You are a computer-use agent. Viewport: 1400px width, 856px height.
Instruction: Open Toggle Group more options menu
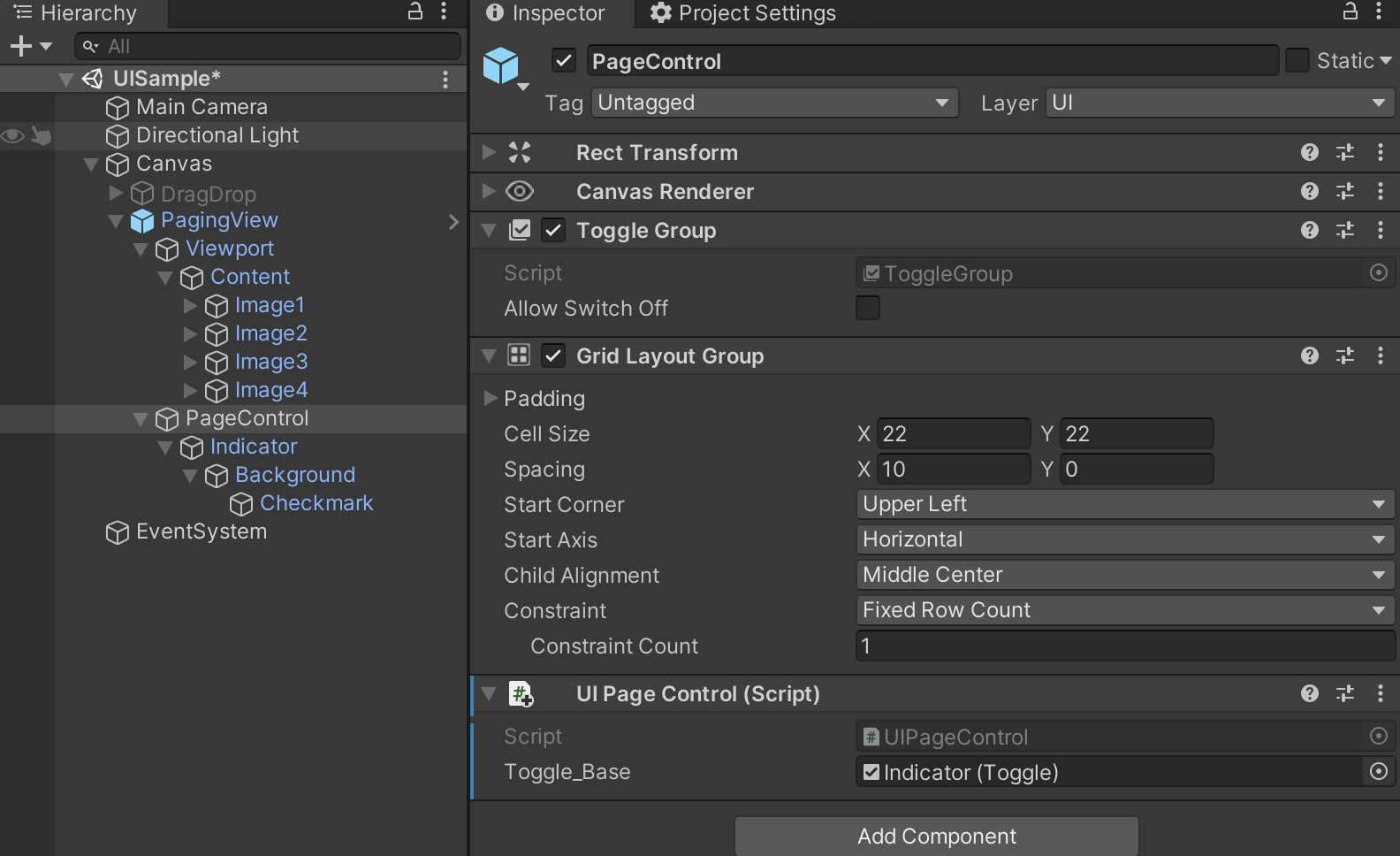[1381, 230]
